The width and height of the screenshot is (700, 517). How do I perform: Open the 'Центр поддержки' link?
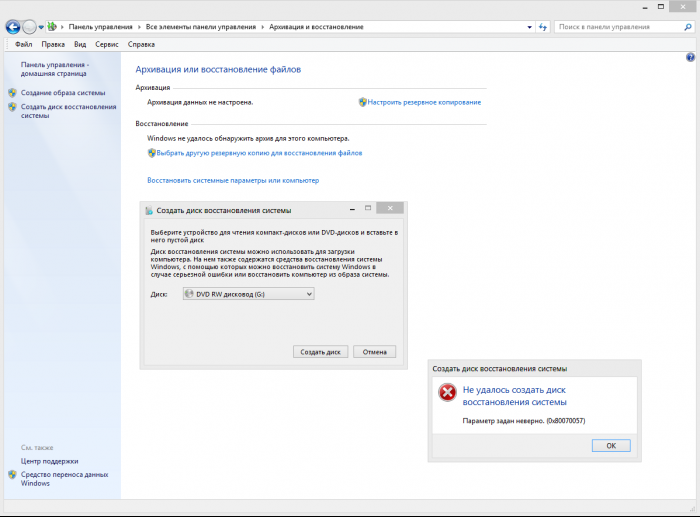49,461
